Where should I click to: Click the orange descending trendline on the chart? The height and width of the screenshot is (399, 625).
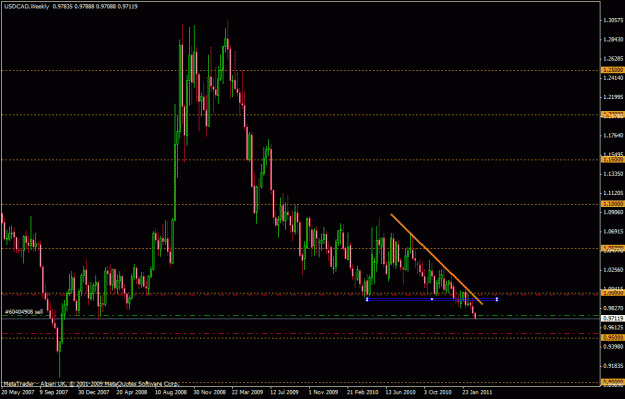436,259
